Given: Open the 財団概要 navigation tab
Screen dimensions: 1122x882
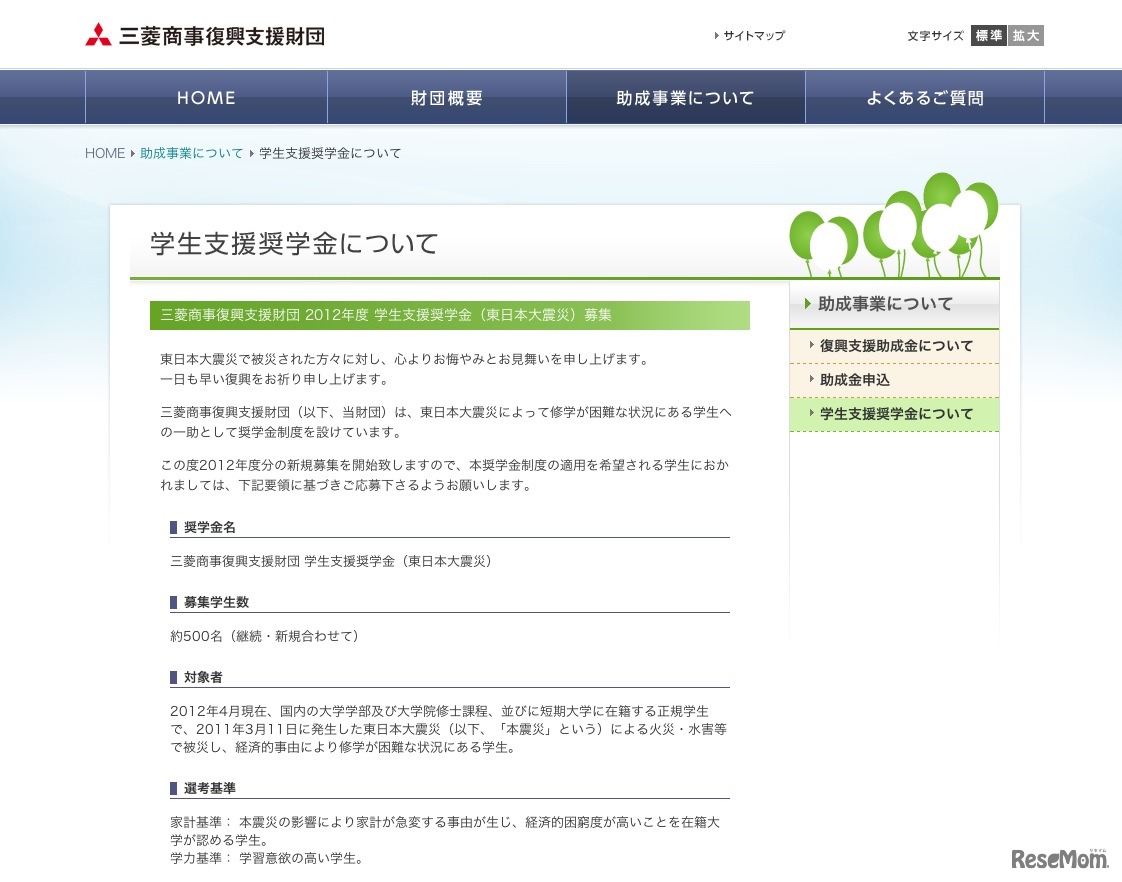Looking at the screenshot, I should pos(447,97).
